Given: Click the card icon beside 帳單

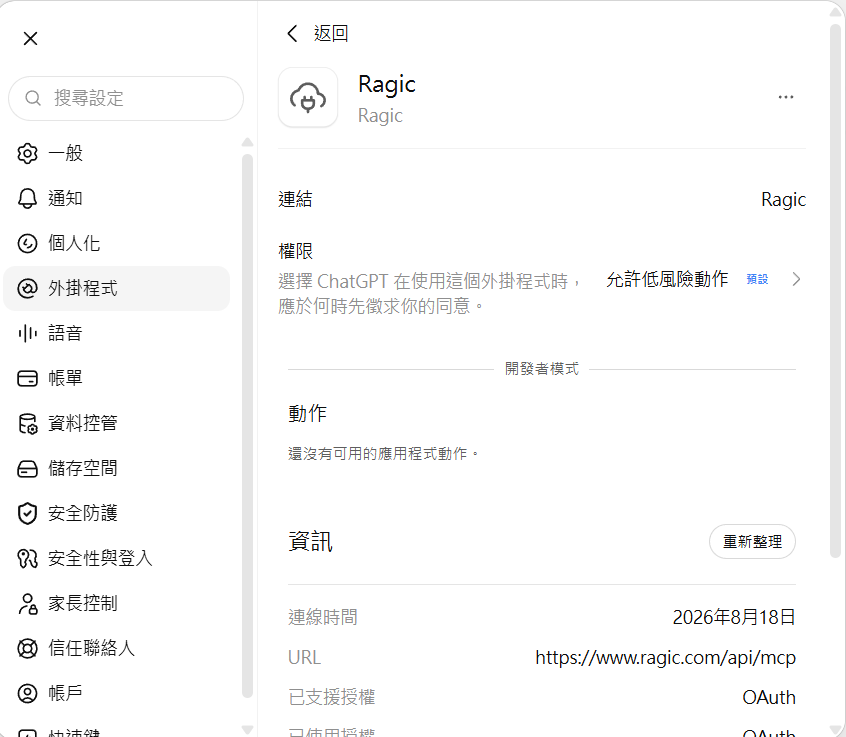Looking at the screenshot, I should click(x=27, y=378).
